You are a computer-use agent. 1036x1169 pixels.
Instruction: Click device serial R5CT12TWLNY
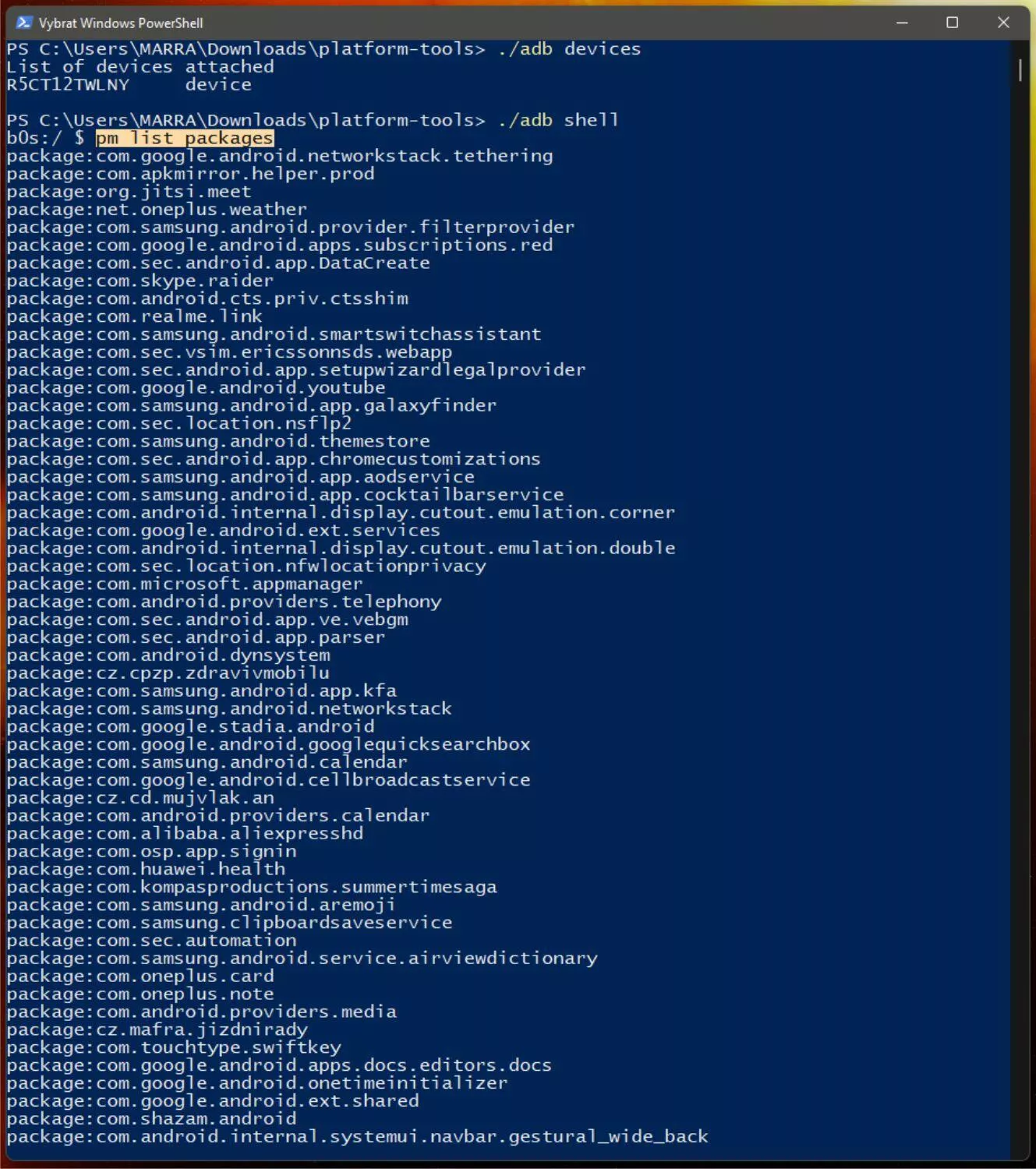(x=68, y=84)
